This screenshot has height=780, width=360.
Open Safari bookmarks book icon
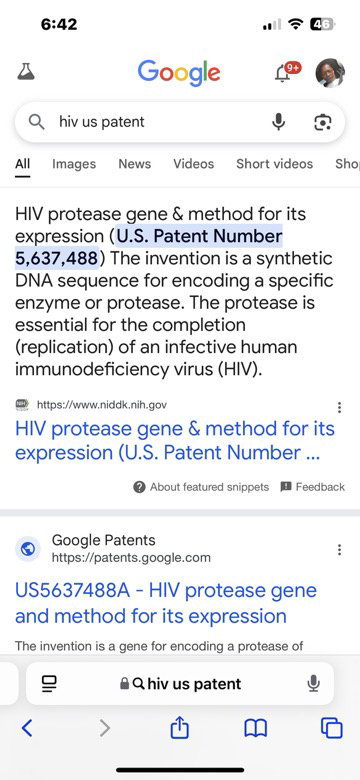coord(256,729)
